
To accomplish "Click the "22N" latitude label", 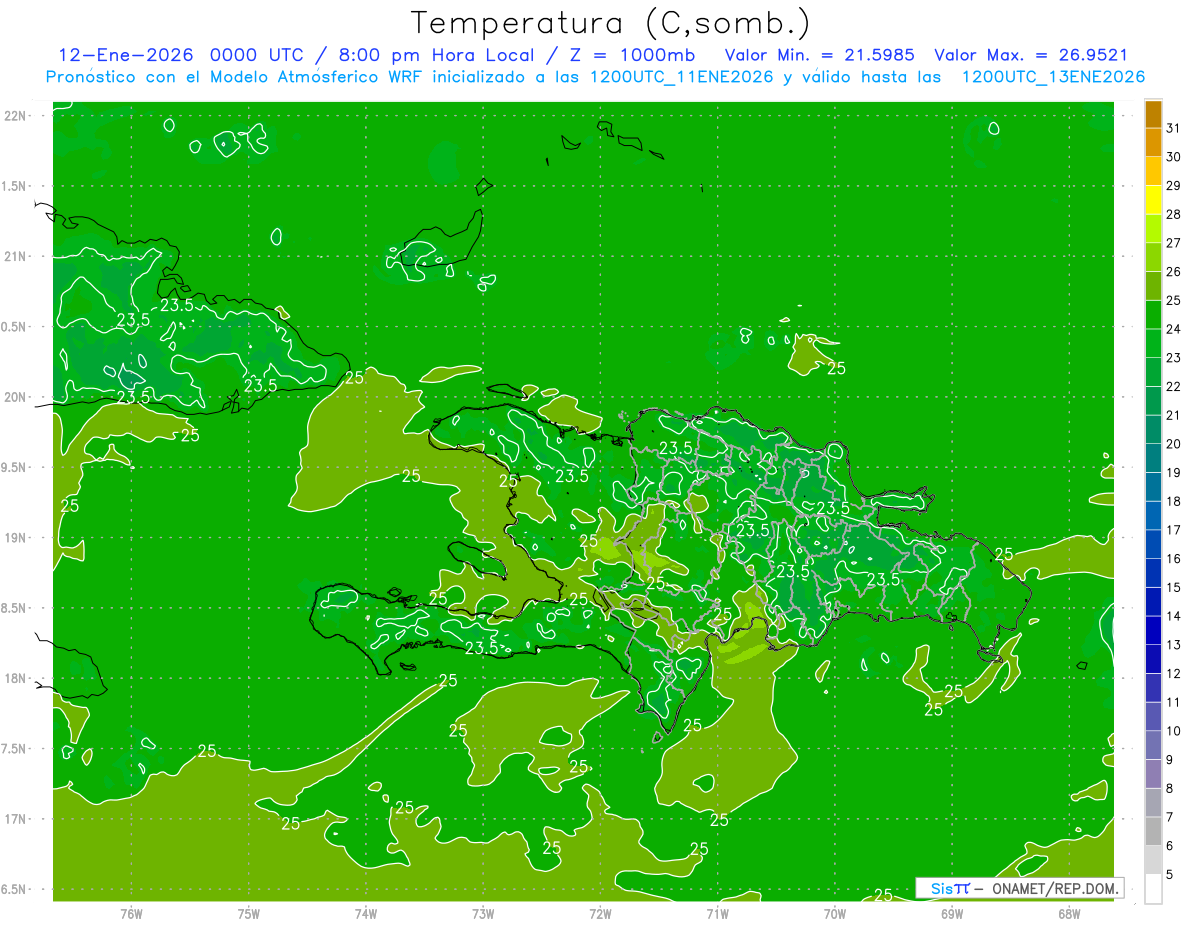I will (15, 116).
